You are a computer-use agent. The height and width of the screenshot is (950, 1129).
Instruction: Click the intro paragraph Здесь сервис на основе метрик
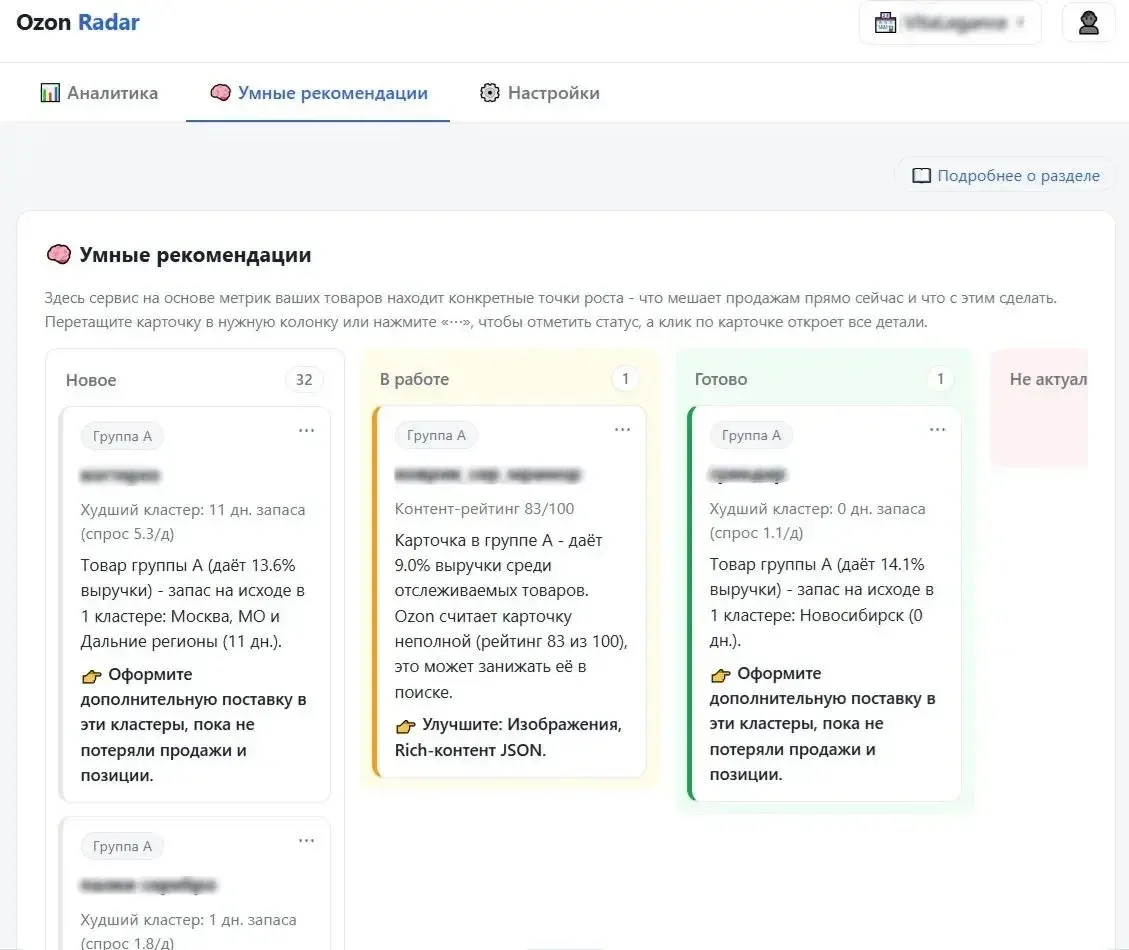tap(550, 310)
